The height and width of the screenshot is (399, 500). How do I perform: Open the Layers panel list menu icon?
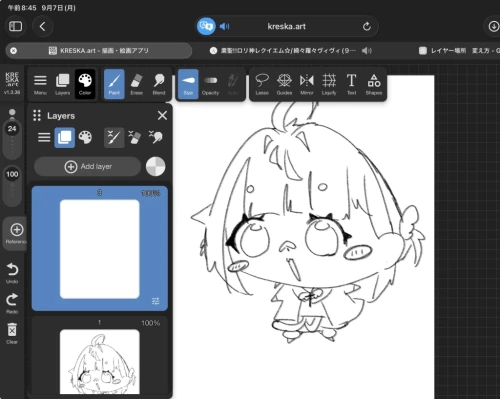pos(44,137)
